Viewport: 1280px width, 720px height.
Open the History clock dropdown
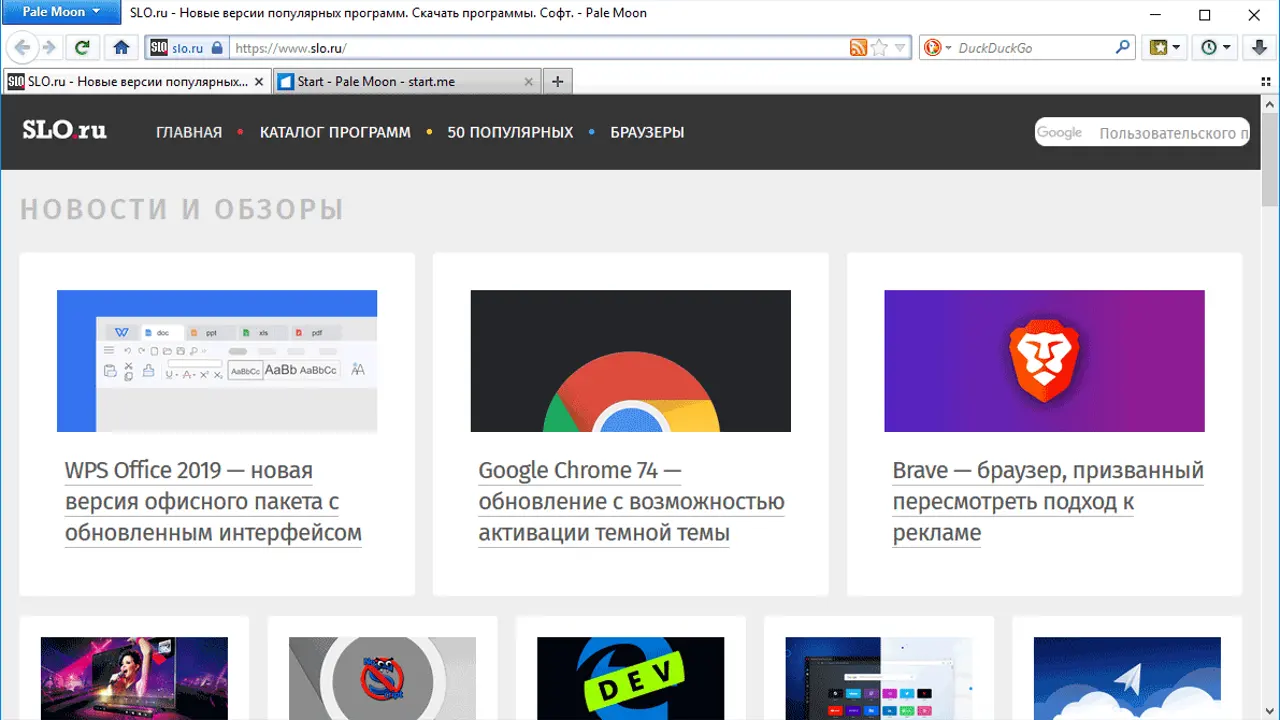point(1215,47)
